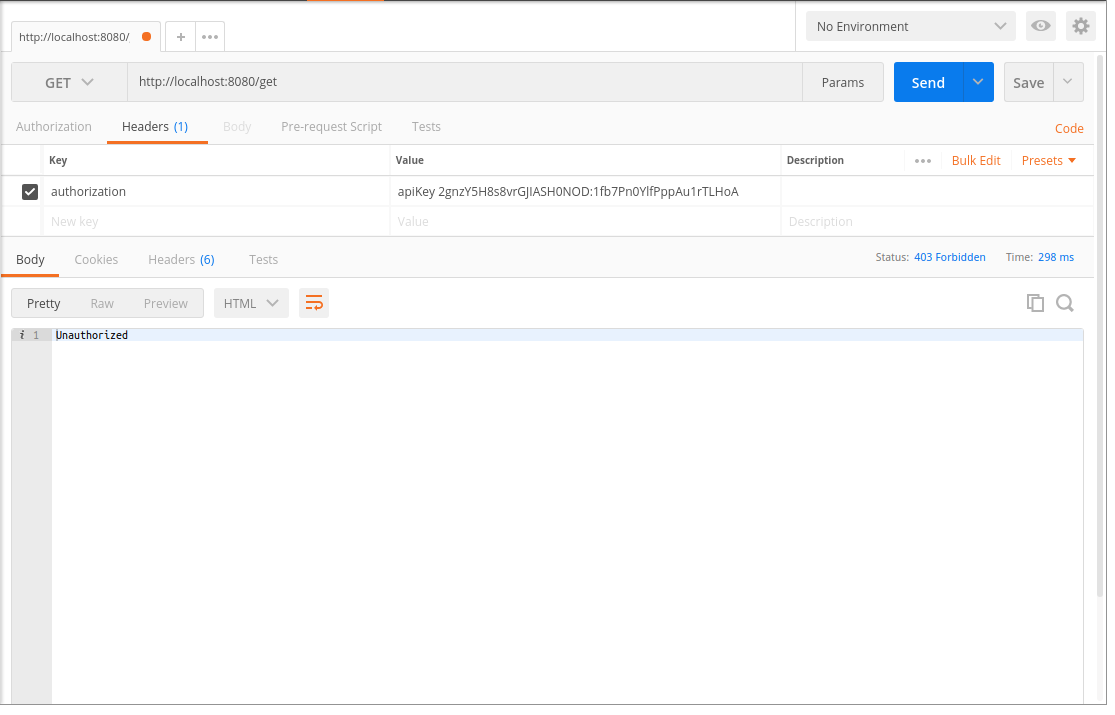The height and width of the screenshot is (715, 1115).
Task: Copy response body to clipboard icon
Action: coord(1035,303)
